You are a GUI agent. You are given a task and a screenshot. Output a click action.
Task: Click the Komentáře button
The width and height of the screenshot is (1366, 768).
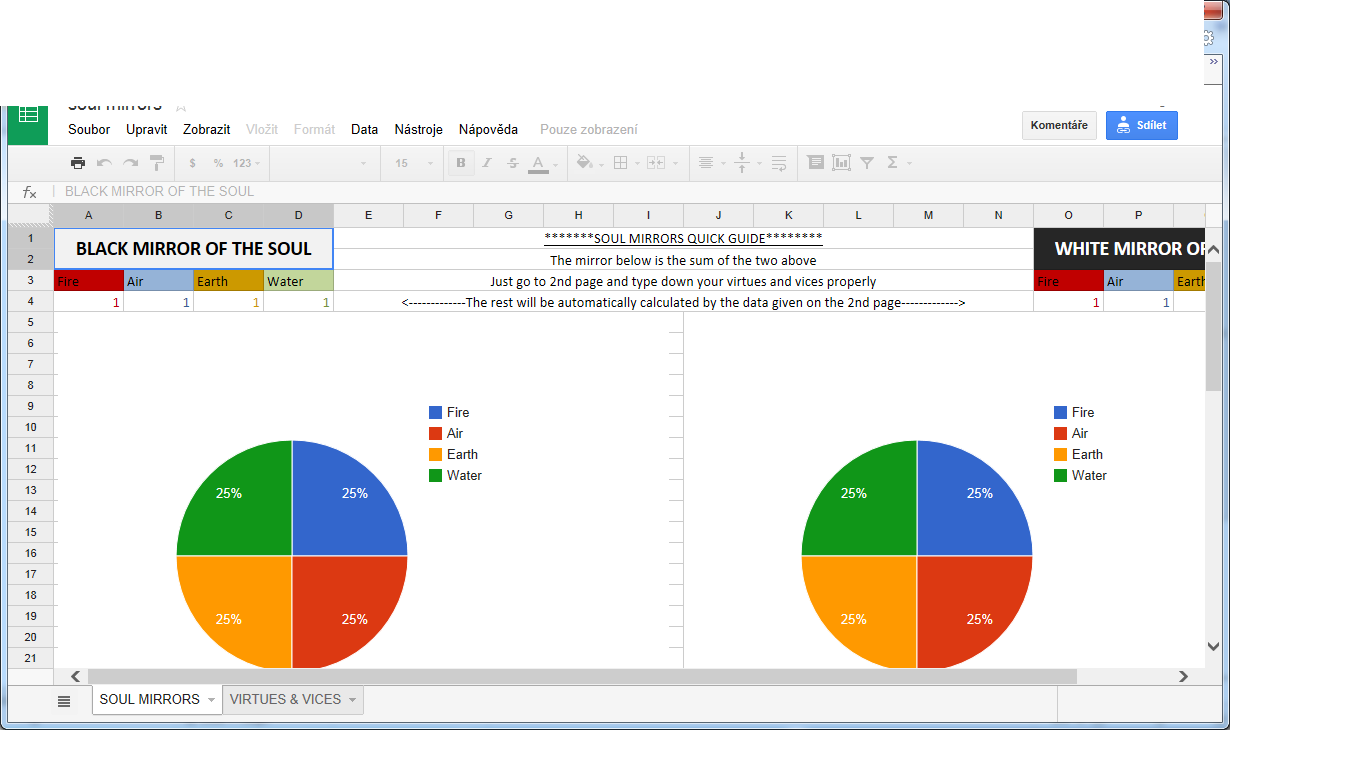[1059, 125]
